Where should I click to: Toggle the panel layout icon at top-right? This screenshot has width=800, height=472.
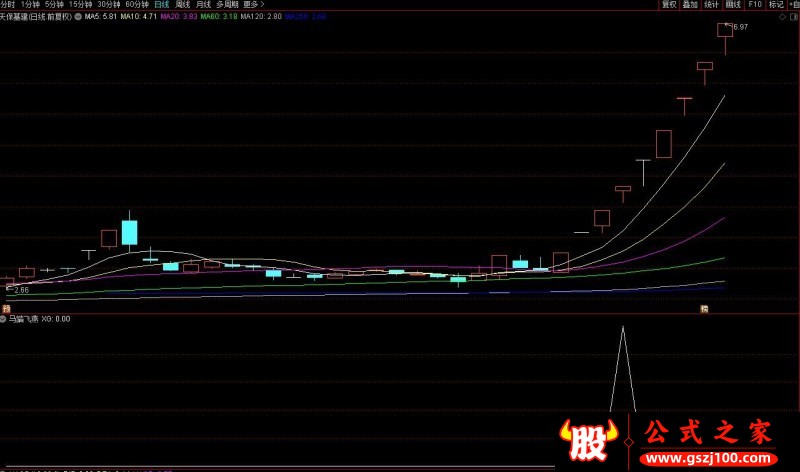(794, 17)
